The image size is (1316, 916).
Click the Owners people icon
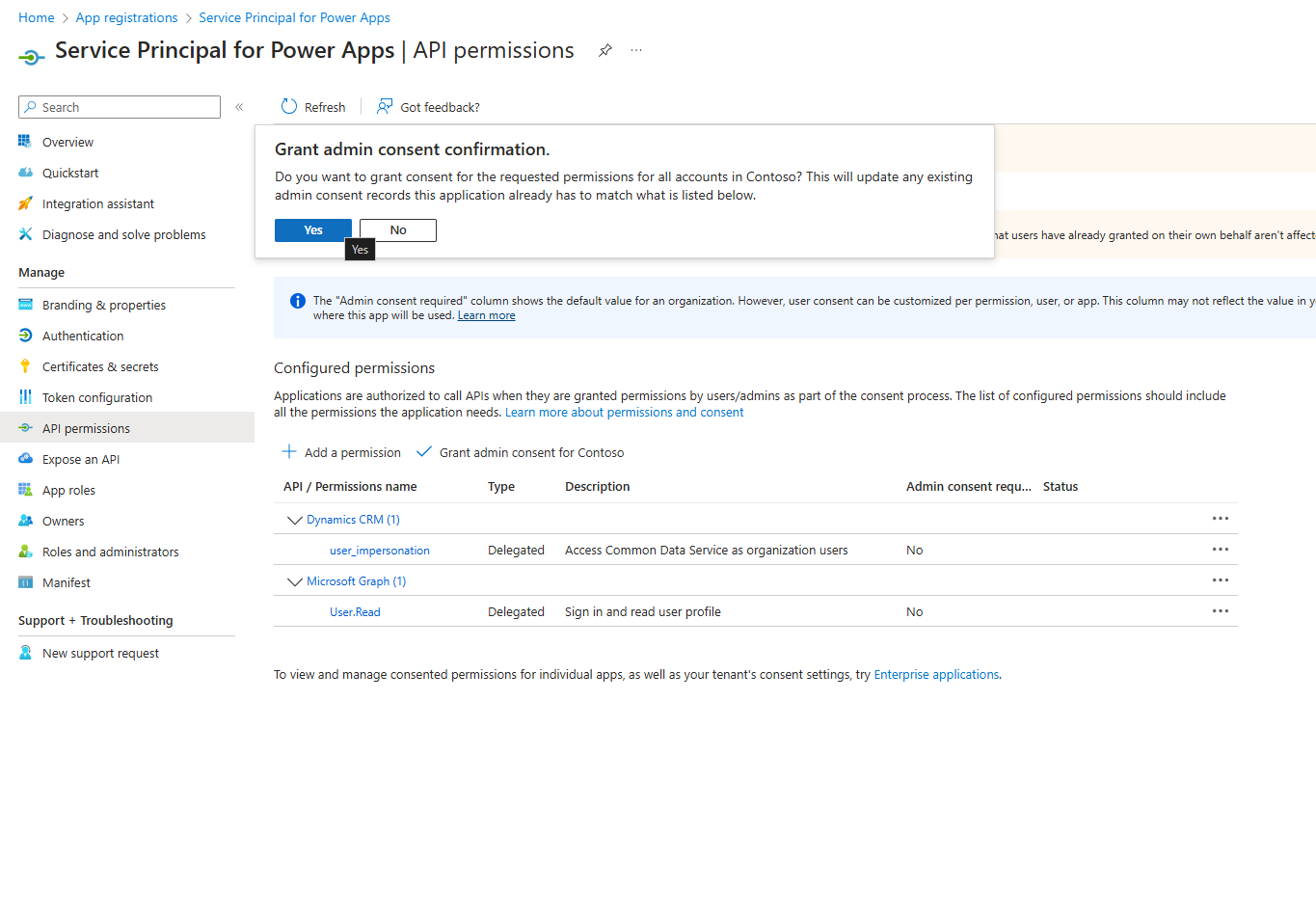pyautogui.click(x=25, y=521)
